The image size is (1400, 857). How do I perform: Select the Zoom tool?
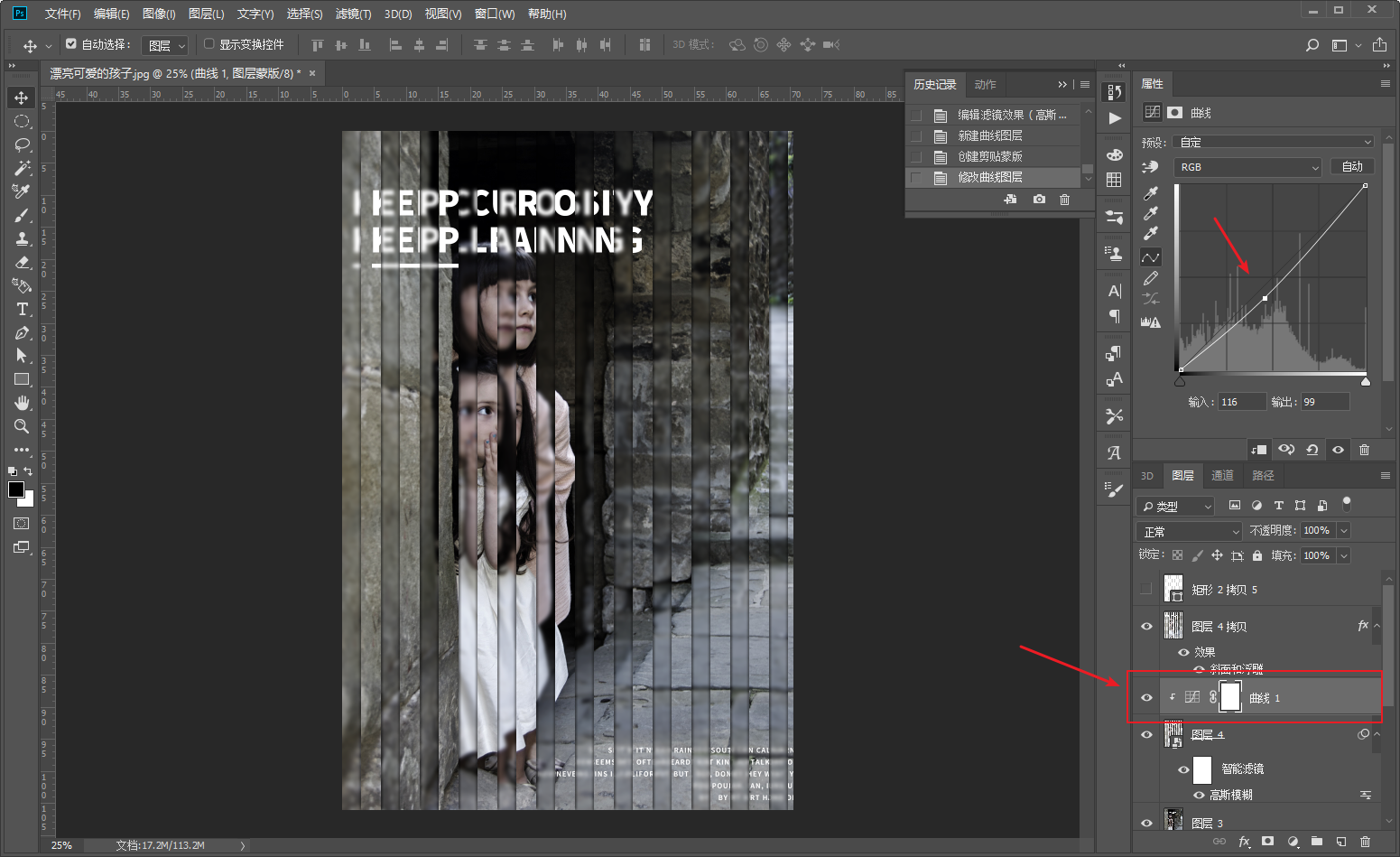point(22,426)
